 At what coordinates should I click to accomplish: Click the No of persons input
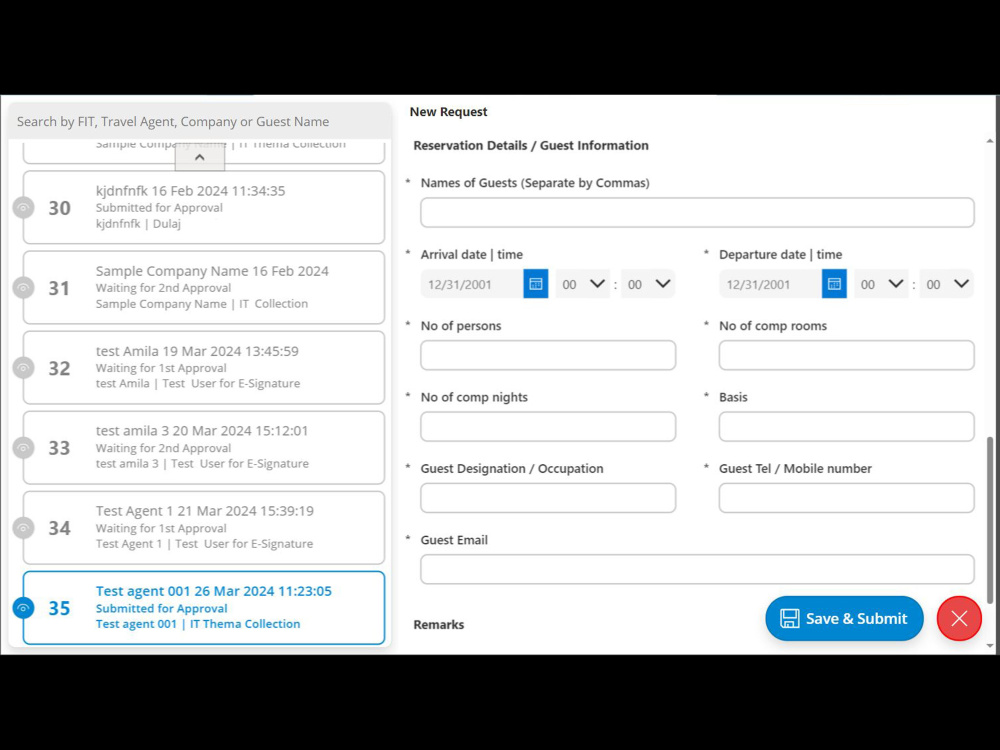pos(548,355)
